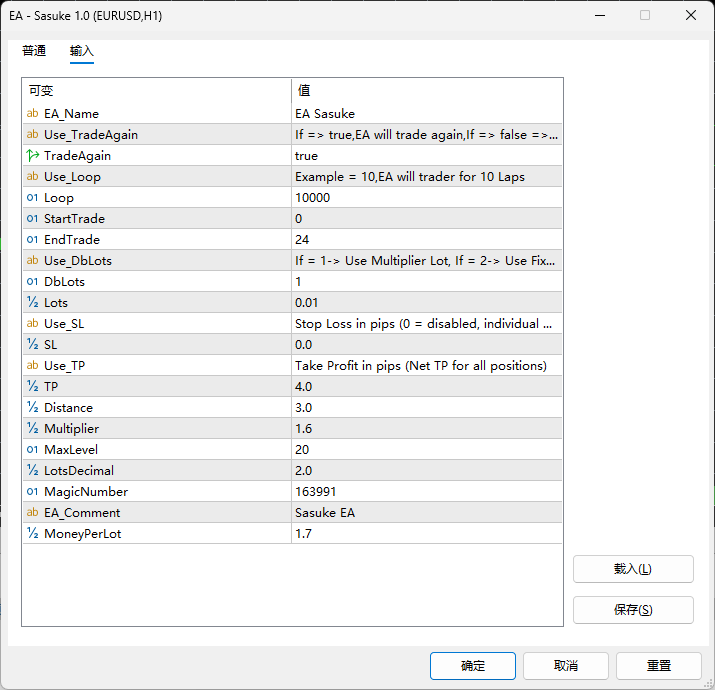Cancel the dialog with 取消
The width and height of the screenshot is (715, 690).
[565, 666]
